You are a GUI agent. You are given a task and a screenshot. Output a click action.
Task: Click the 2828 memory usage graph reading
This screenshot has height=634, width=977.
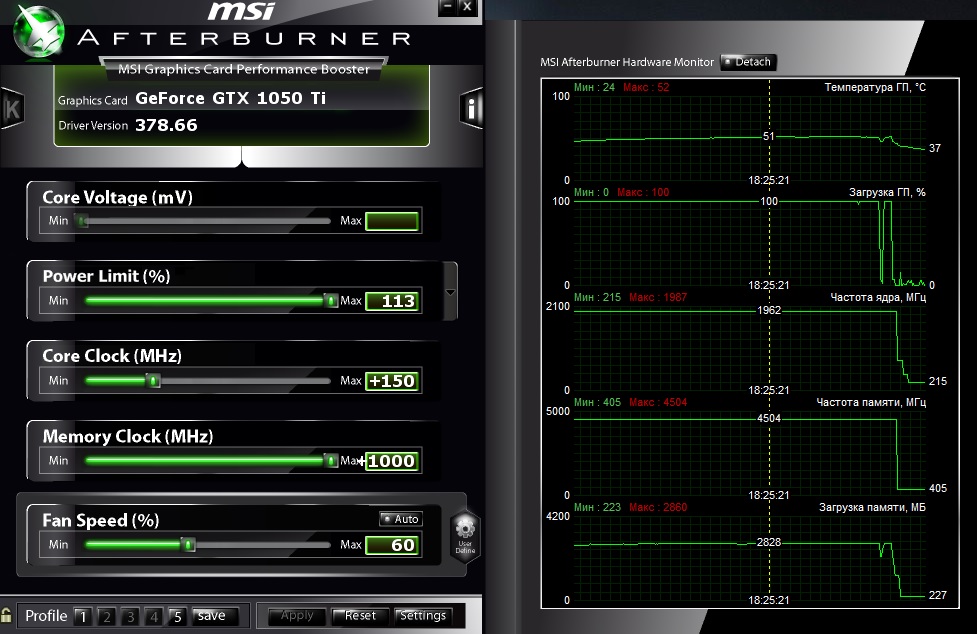769,542
